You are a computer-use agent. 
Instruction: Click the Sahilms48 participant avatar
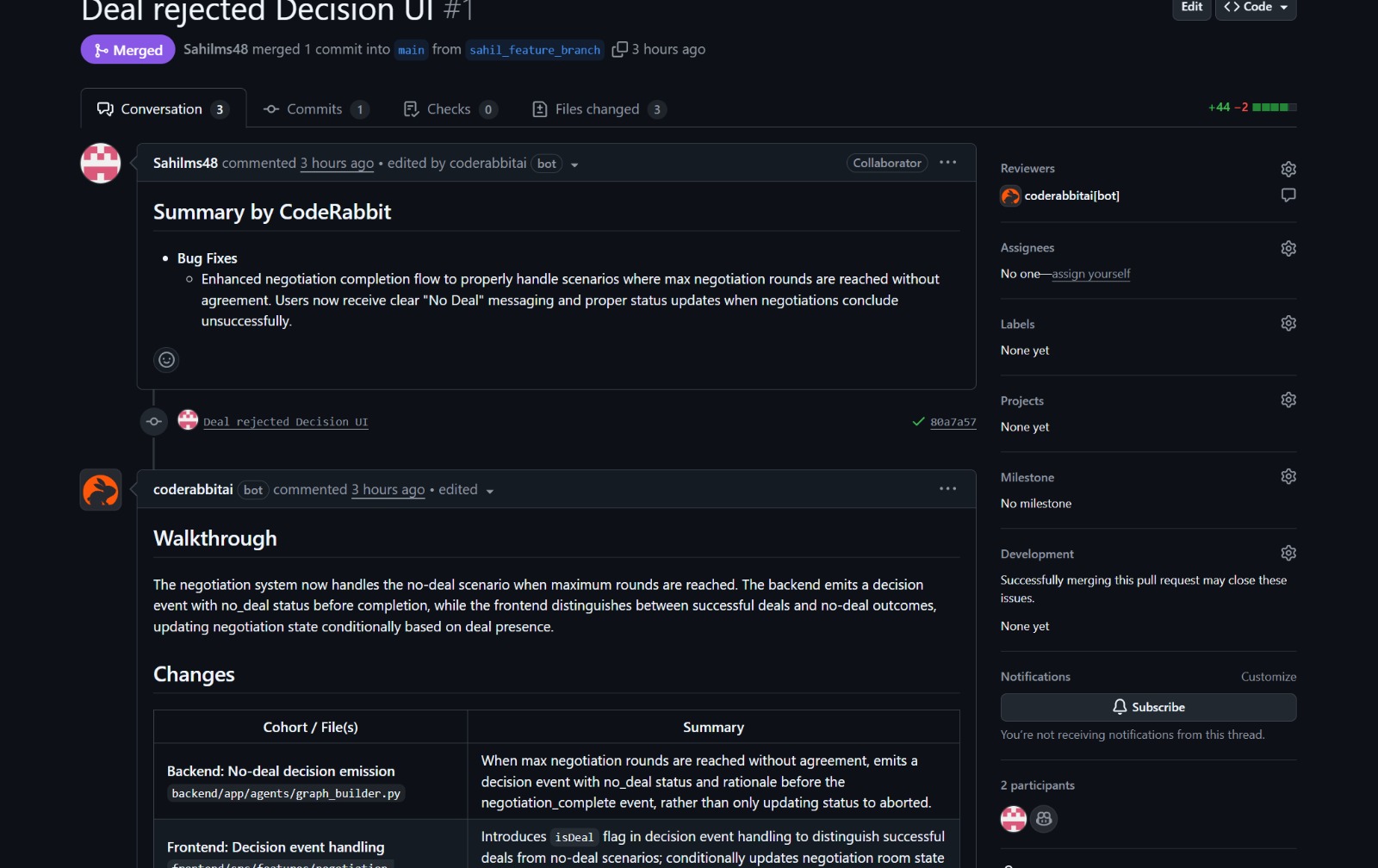click(1014, 819)
